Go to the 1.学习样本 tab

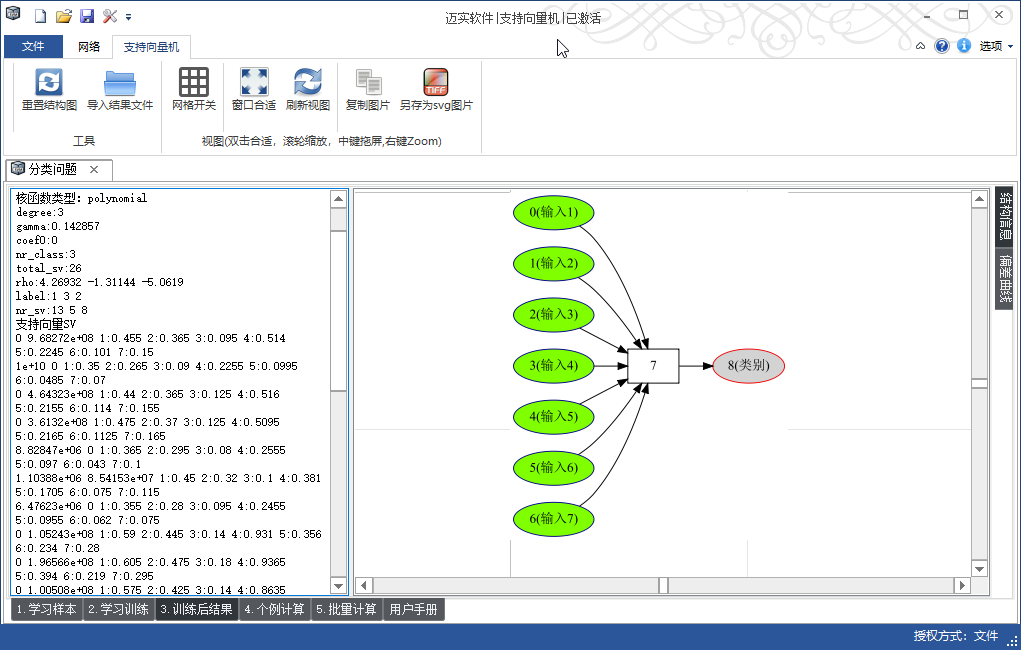click(x=47, y=609)
